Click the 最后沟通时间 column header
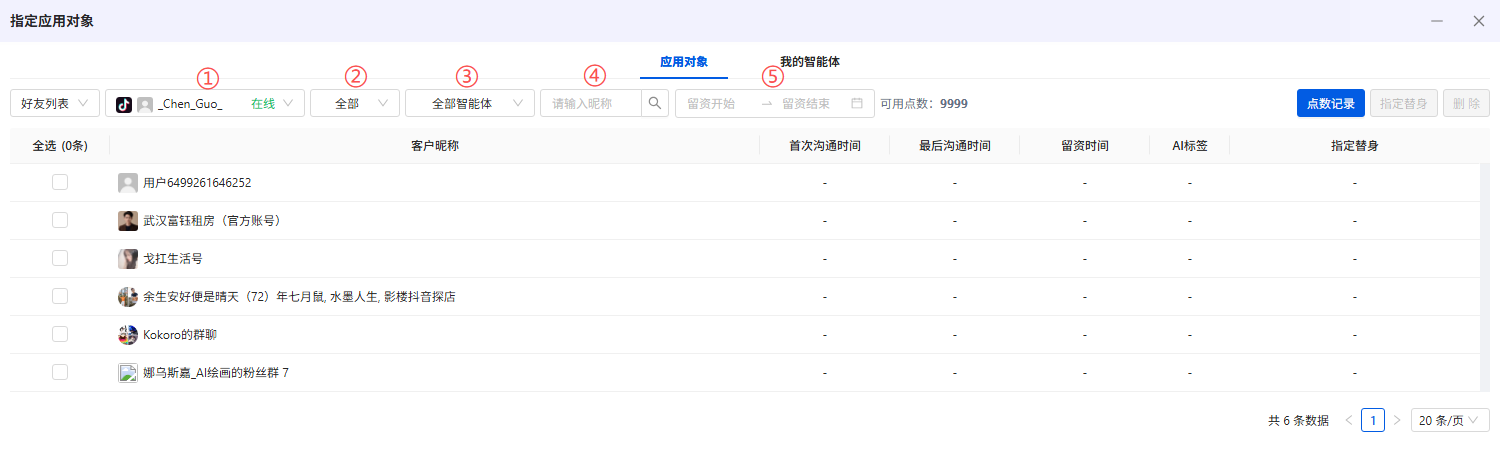Screen dimensions: 1500x468 (x=955, y=146)
